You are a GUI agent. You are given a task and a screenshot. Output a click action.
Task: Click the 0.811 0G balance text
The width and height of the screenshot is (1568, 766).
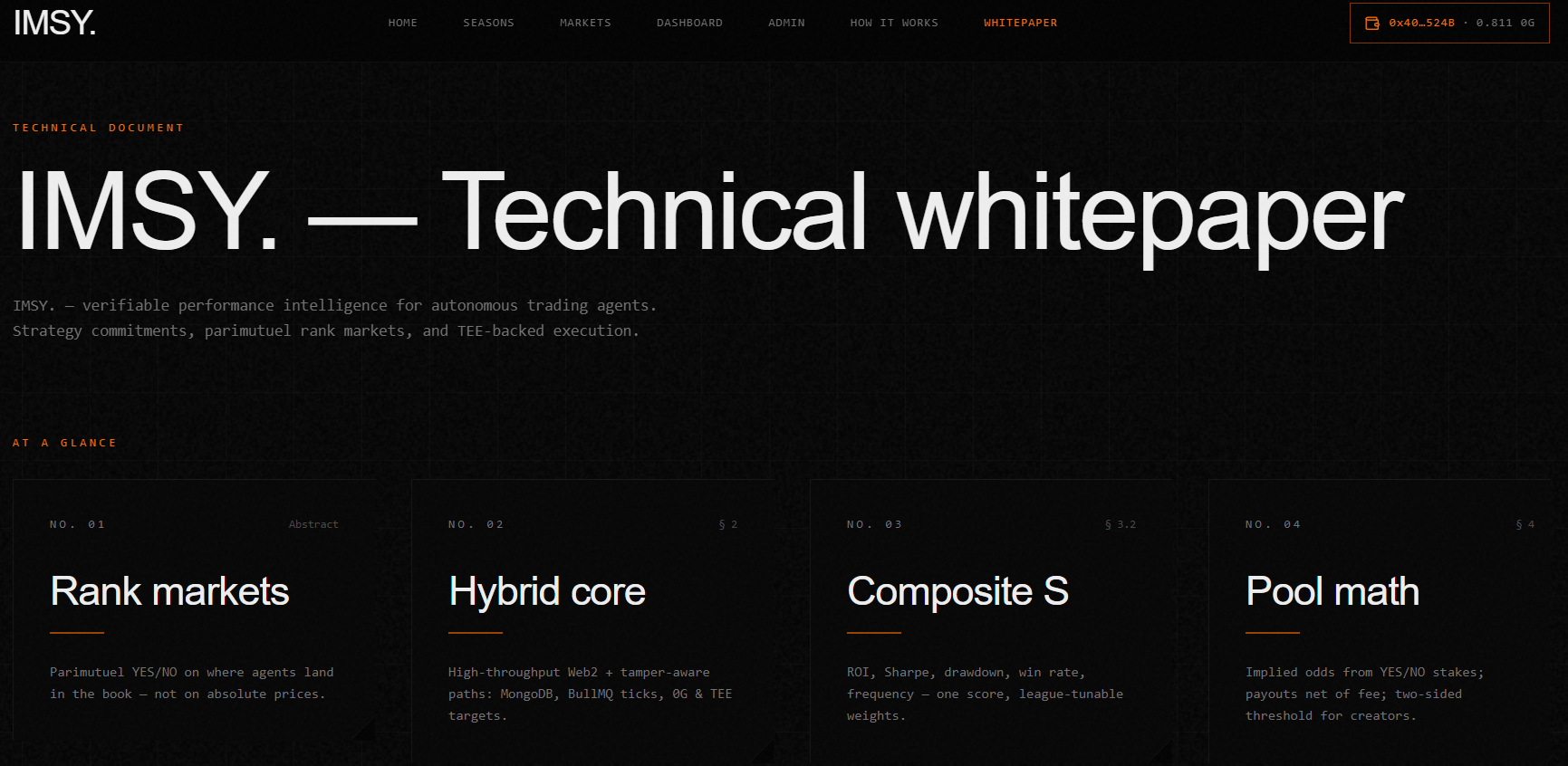point(1505,23)
